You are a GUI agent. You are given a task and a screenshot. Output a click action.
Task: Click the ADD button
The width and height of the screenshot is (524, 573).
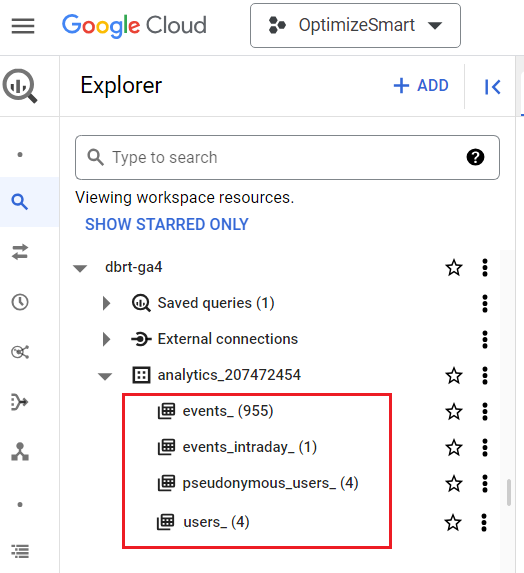tap(421, 86)
